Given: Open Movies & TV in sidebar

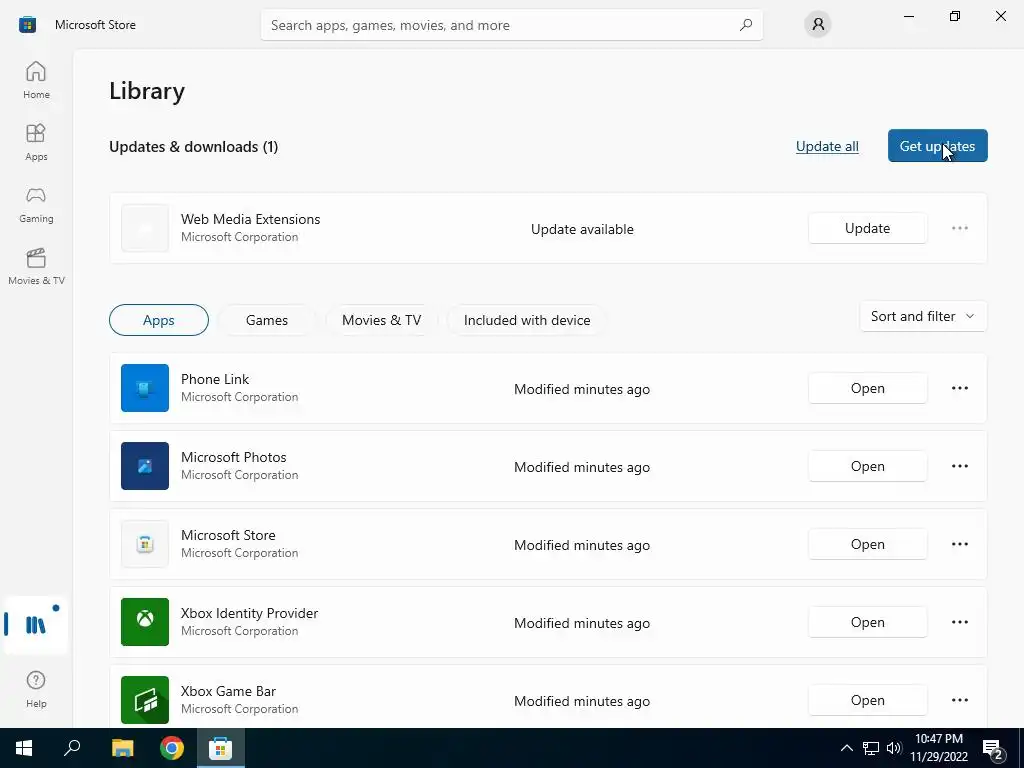Looking at the screenshot, I should coord(36,266).
